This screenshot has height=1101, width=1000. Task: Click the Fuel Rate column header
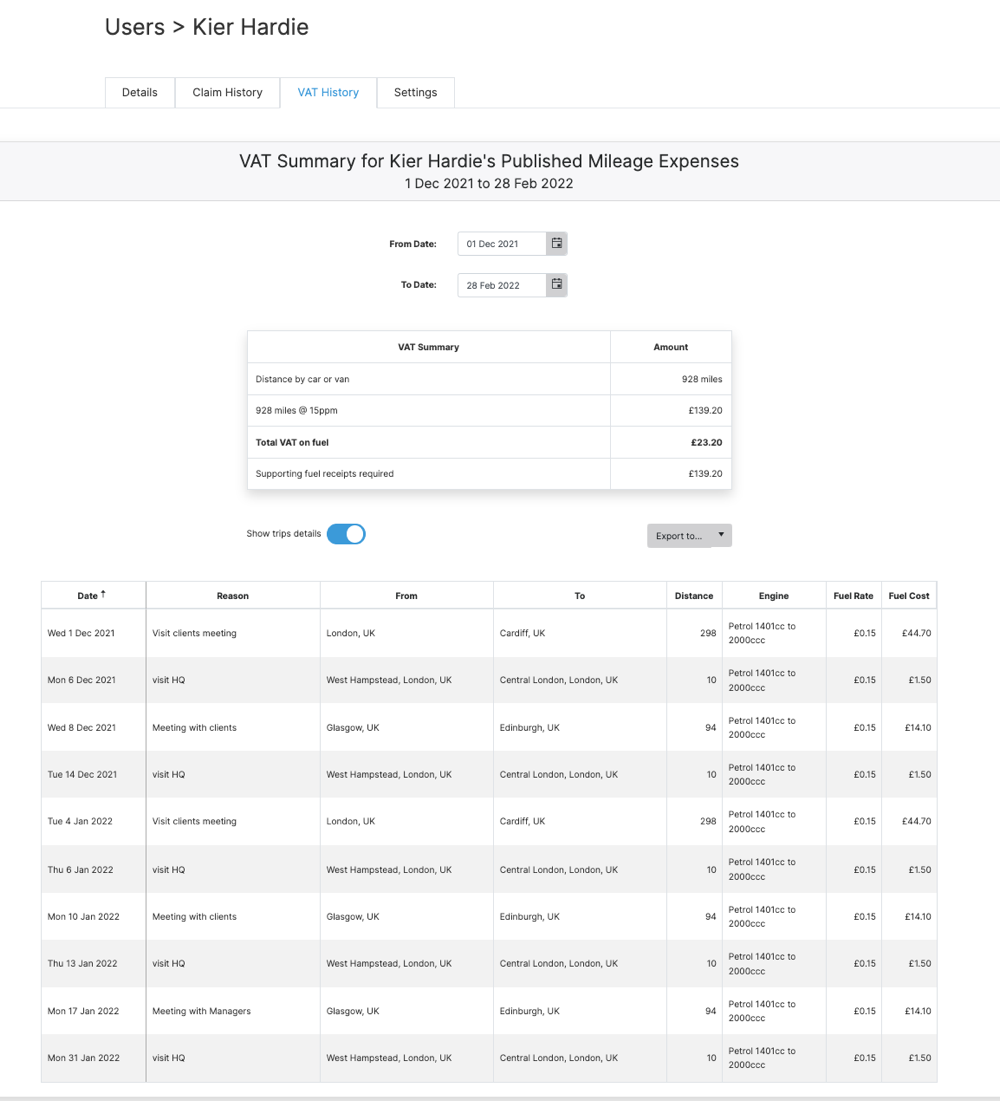pos(853,596)
